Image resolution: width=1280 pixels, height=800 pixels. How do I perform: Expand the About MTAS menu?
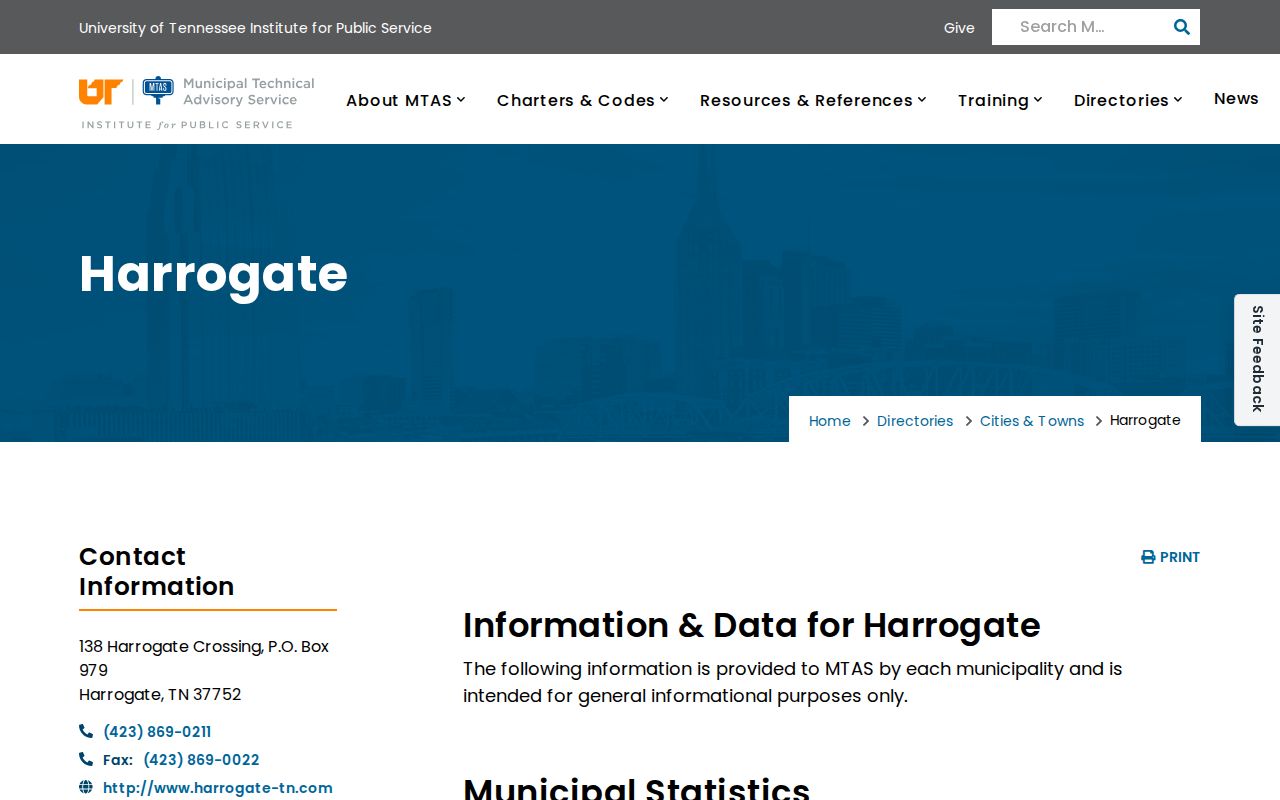coord(406,100)
